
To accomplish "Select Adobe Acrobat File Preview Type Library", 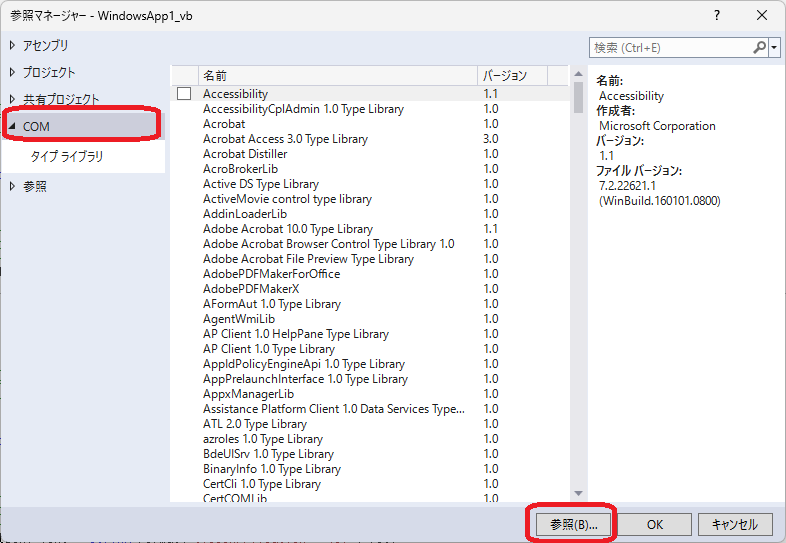I will pyautogui.click(x=308, y=259).
